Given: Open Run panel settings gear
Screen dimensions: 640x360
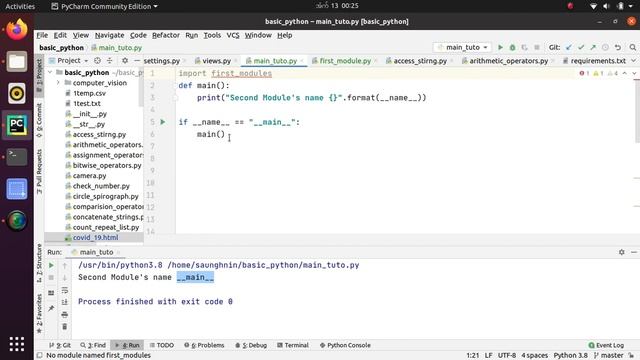Looking at the screenshot, I should tap(621, 252).
